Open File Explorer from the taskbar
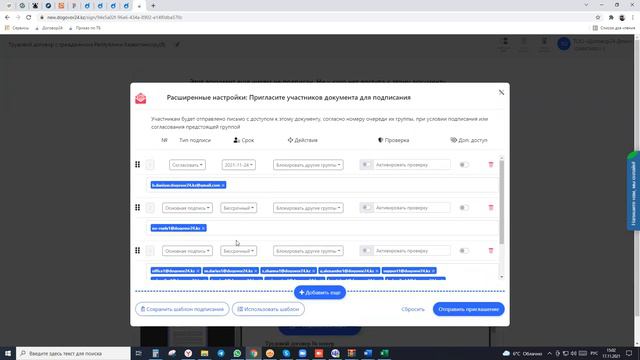This screenshot has width=640, height=360. click(x=204, y=353)
